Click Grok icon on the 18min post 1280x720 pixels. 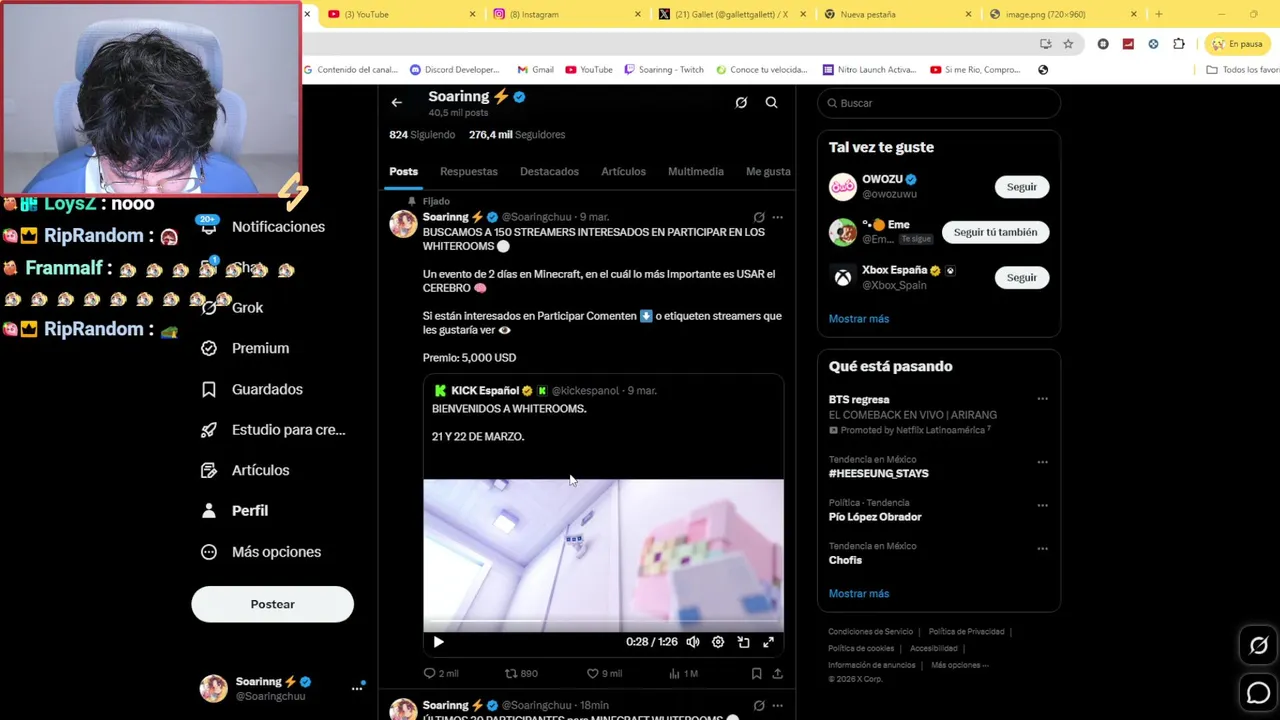[759, 706]
